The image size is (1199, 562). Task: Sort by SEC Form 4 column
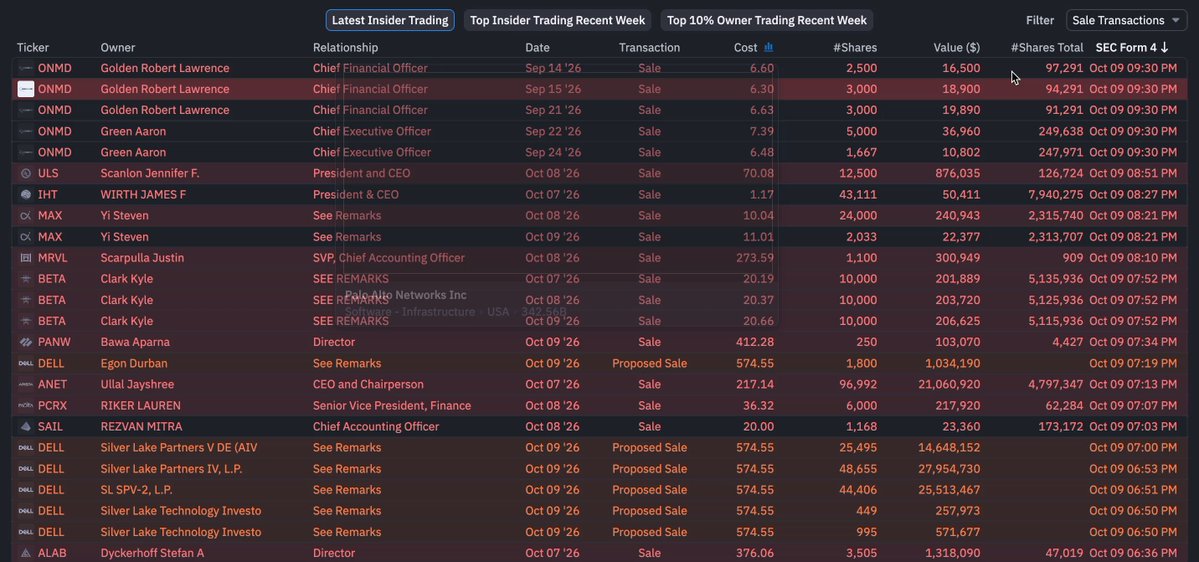(1132, 47)
